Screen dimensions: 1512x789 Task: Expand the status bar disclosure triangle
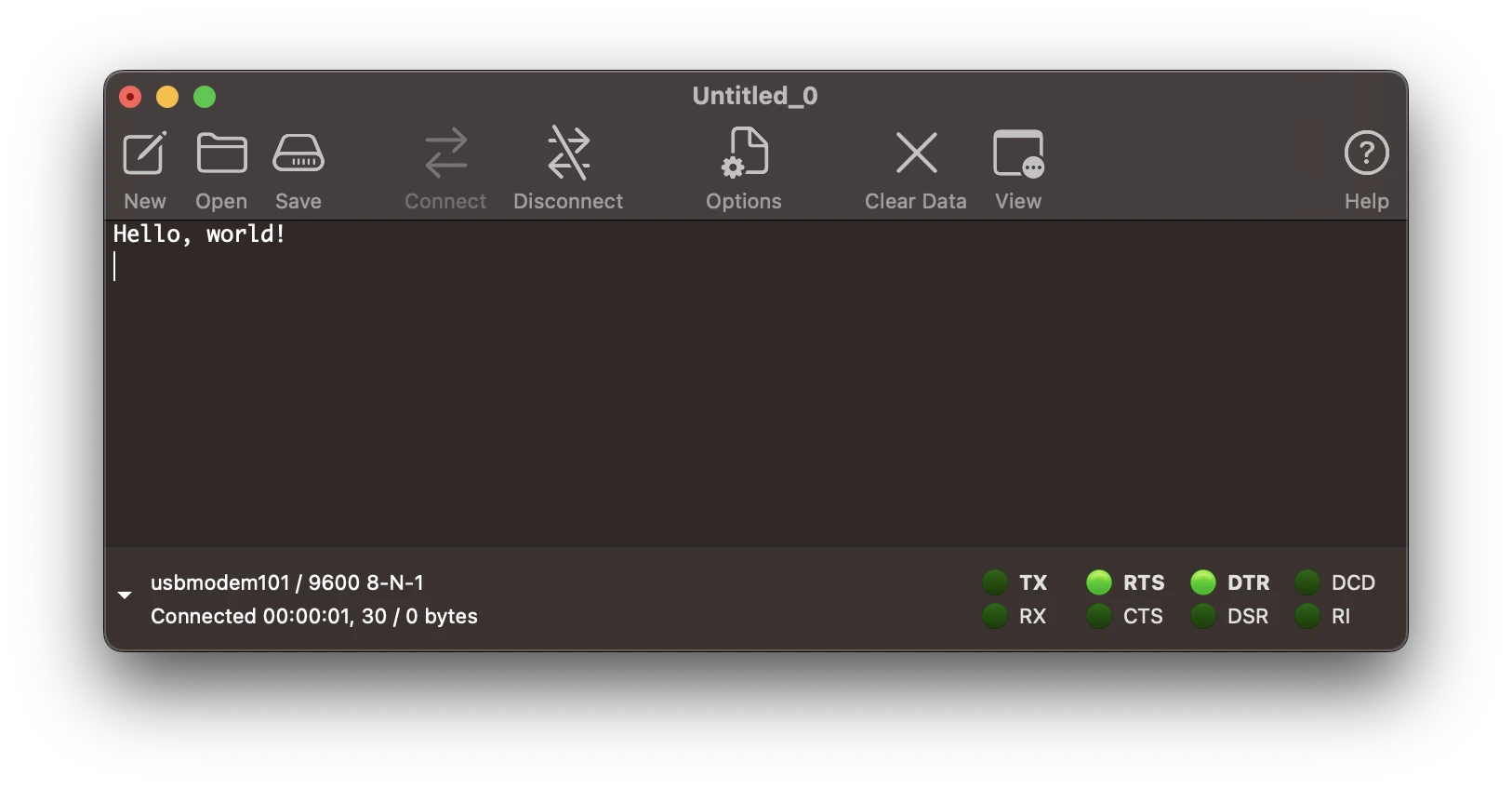click(125, 595)
